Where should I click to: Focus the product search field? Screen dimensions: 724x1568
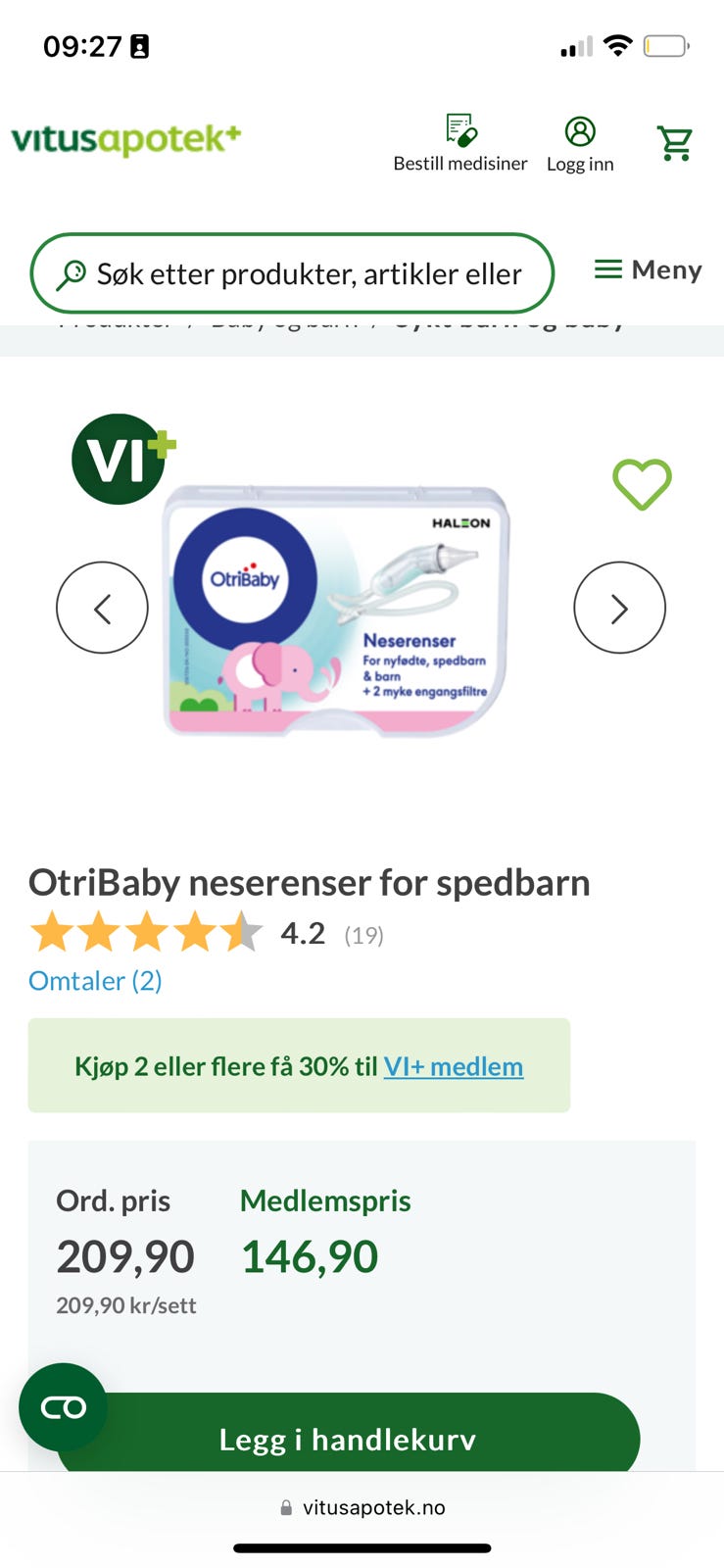tap(292, 273)
